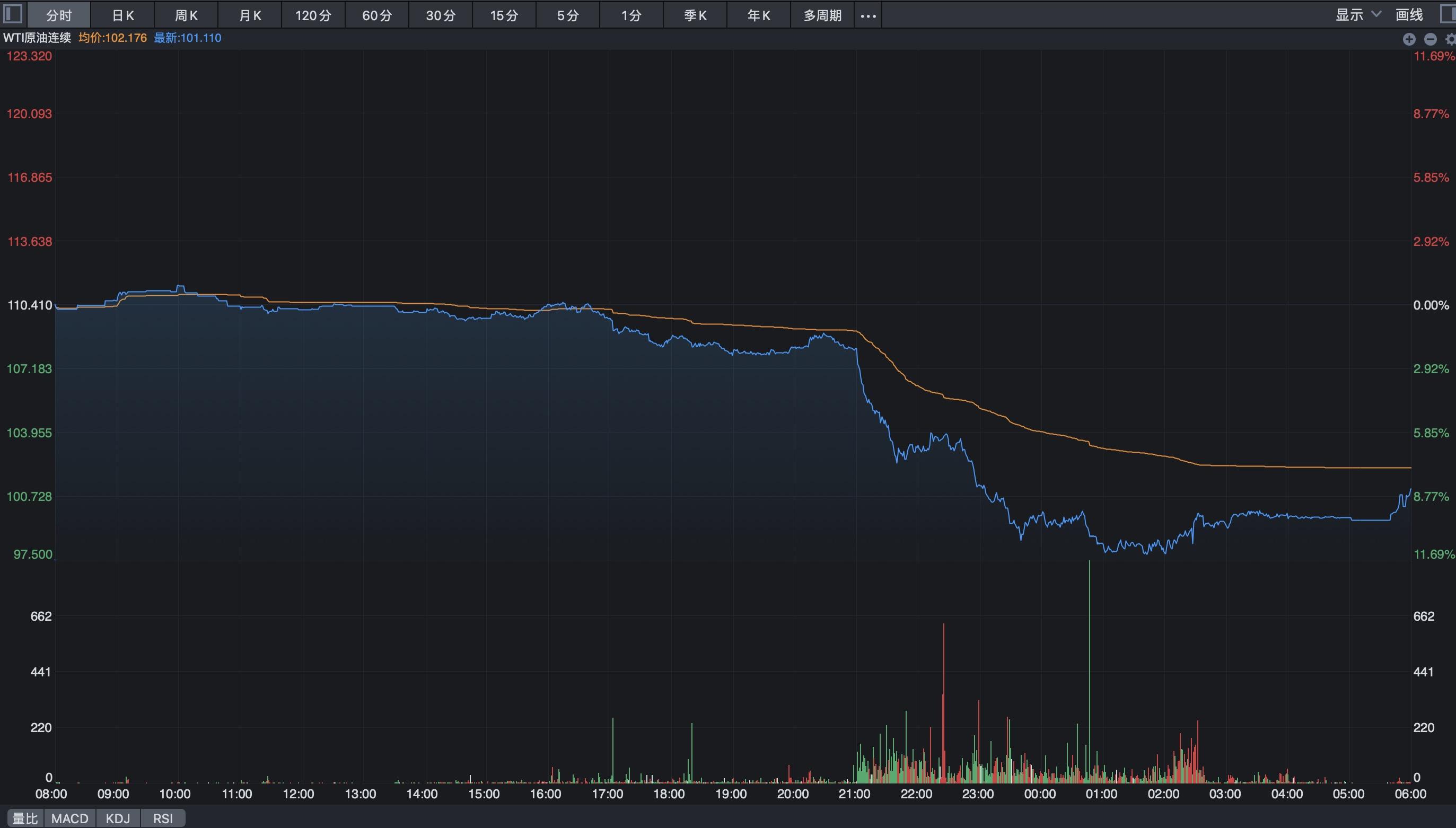1456x828 pixels.
Task: Switch to the 日K tab
Action: tap(122, 15)
